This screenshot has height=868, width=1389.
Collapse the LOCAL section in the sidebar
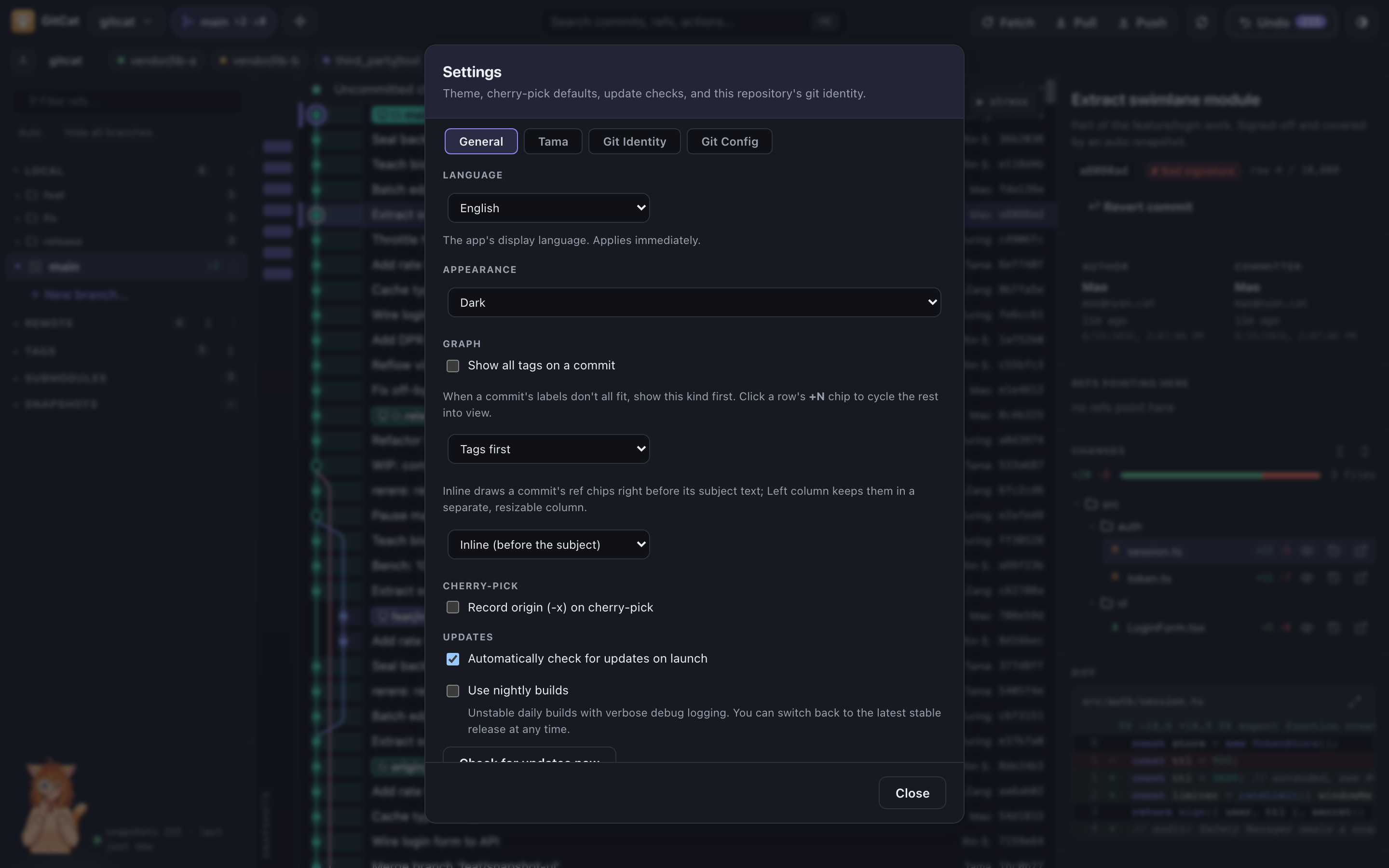43,171
